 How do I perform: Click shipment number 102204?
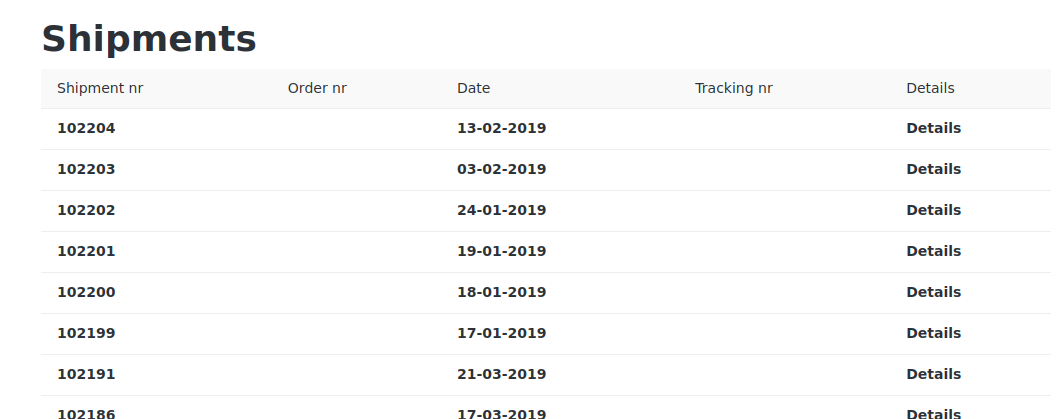coord(86,129)
